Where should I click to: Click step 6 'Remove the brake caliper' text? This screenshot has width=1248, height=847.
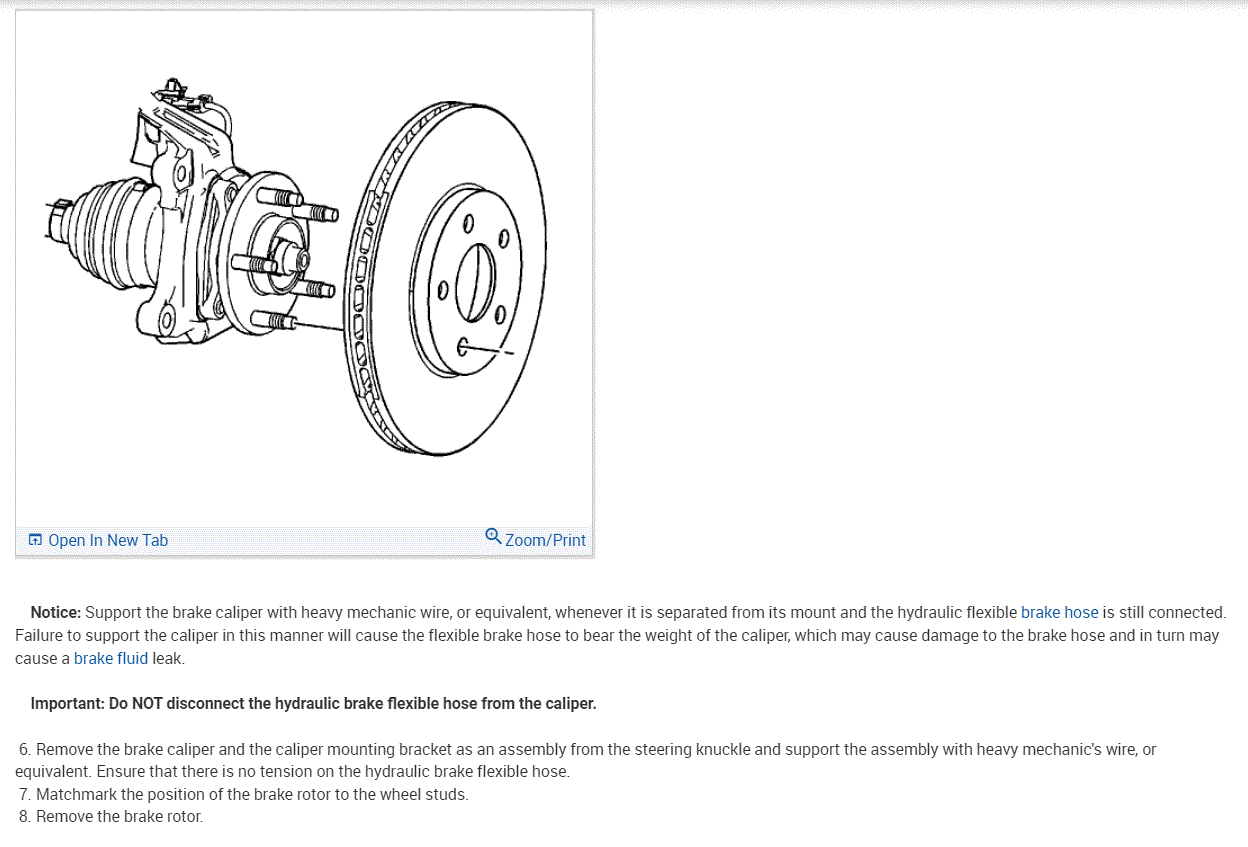tap(586, 760)
